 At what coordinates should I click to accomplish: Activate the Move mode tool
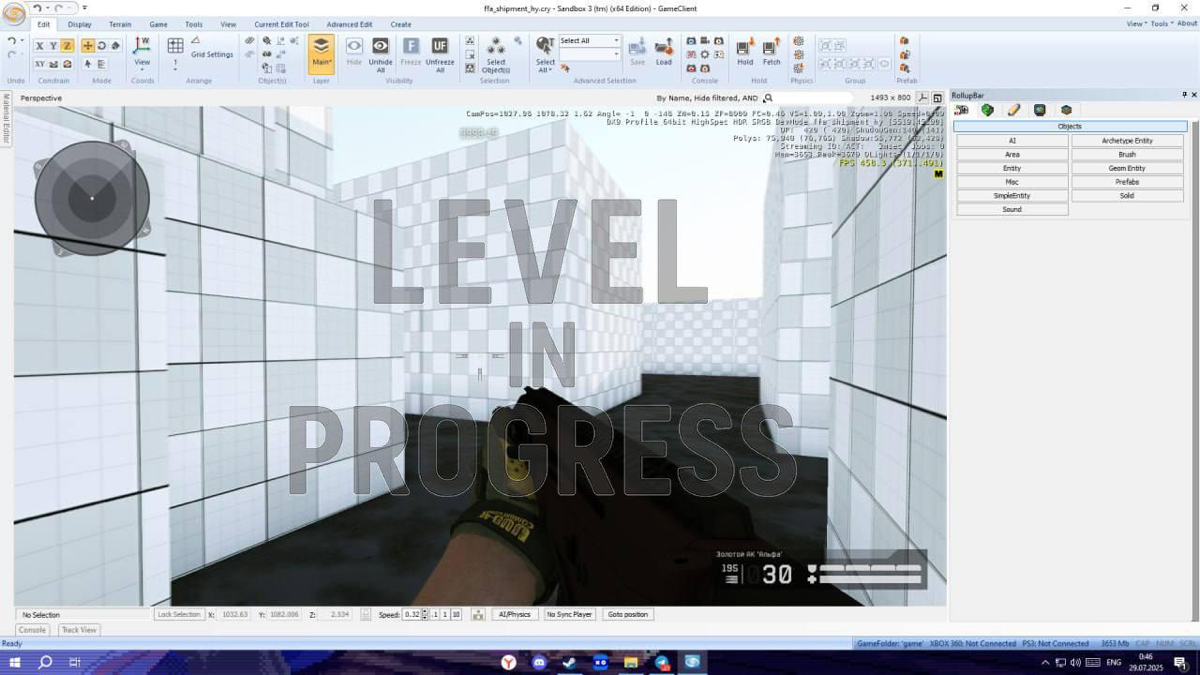click(88, 46)
